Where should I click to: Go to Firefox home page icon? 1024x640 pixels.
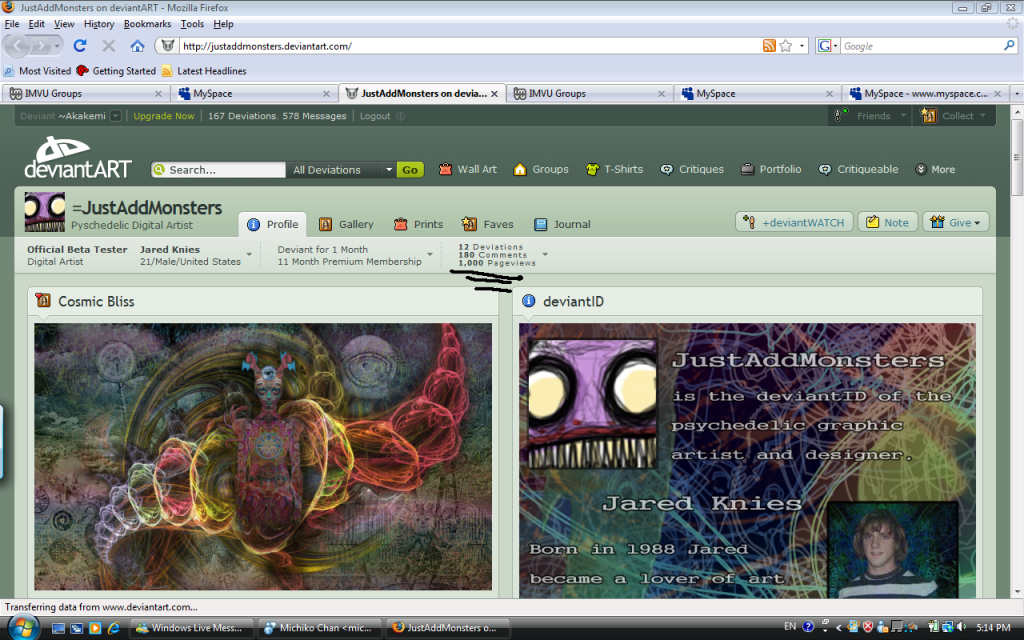[137, 46]
